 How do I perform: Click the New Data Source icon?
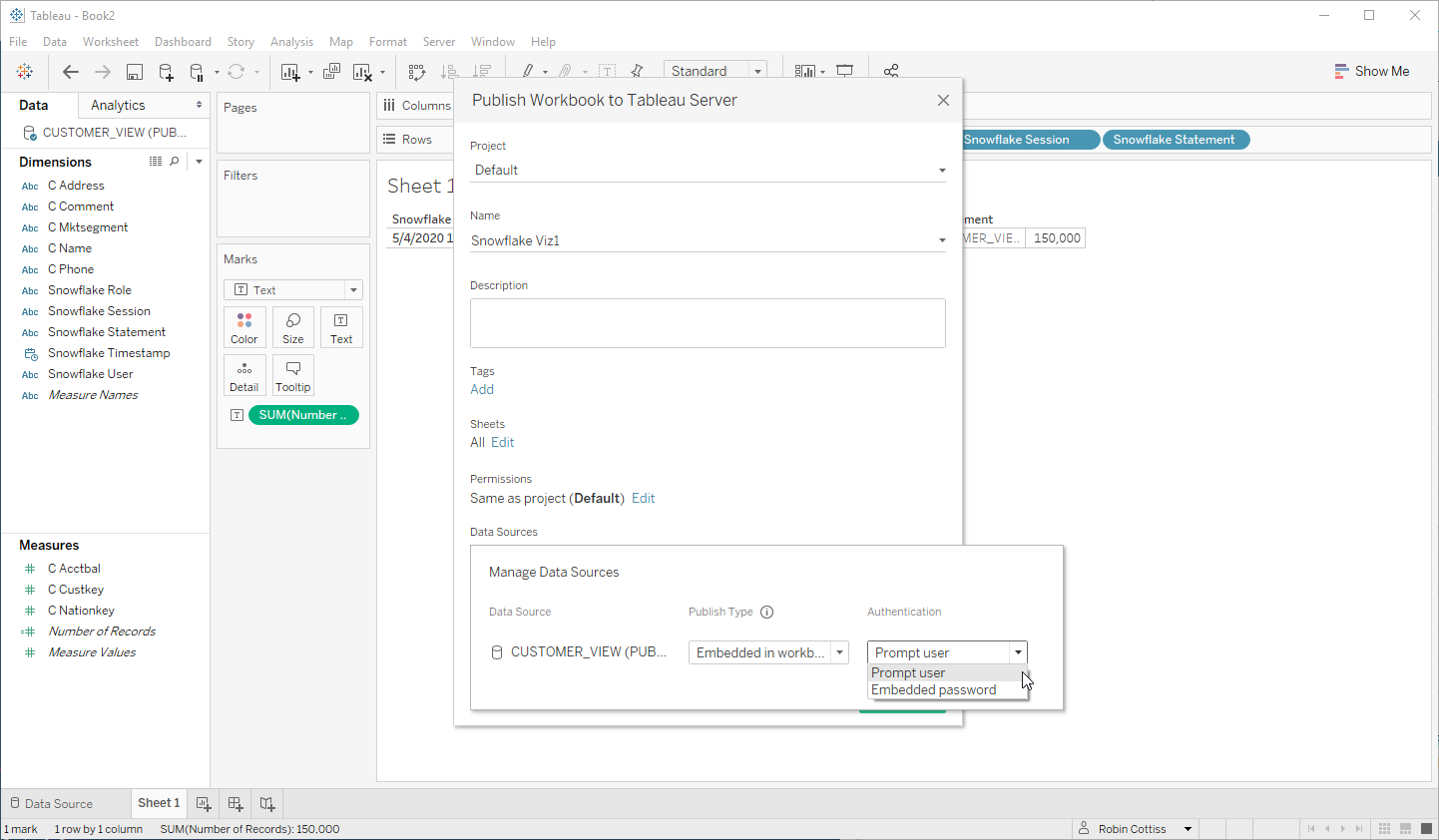coord(167,71)
